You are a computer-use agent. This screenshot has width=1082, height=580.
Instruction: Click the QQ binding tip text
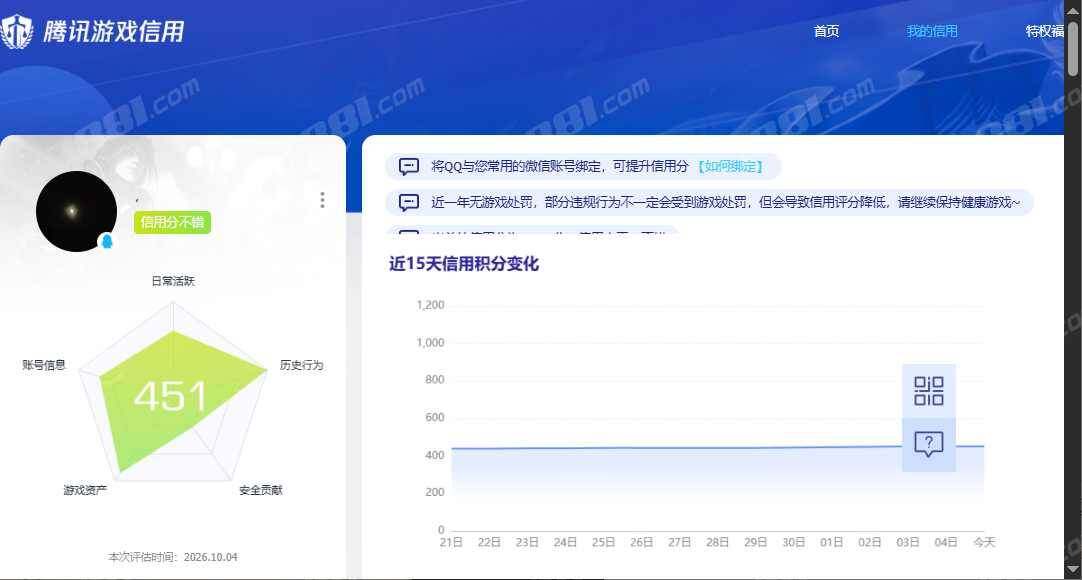560,166
